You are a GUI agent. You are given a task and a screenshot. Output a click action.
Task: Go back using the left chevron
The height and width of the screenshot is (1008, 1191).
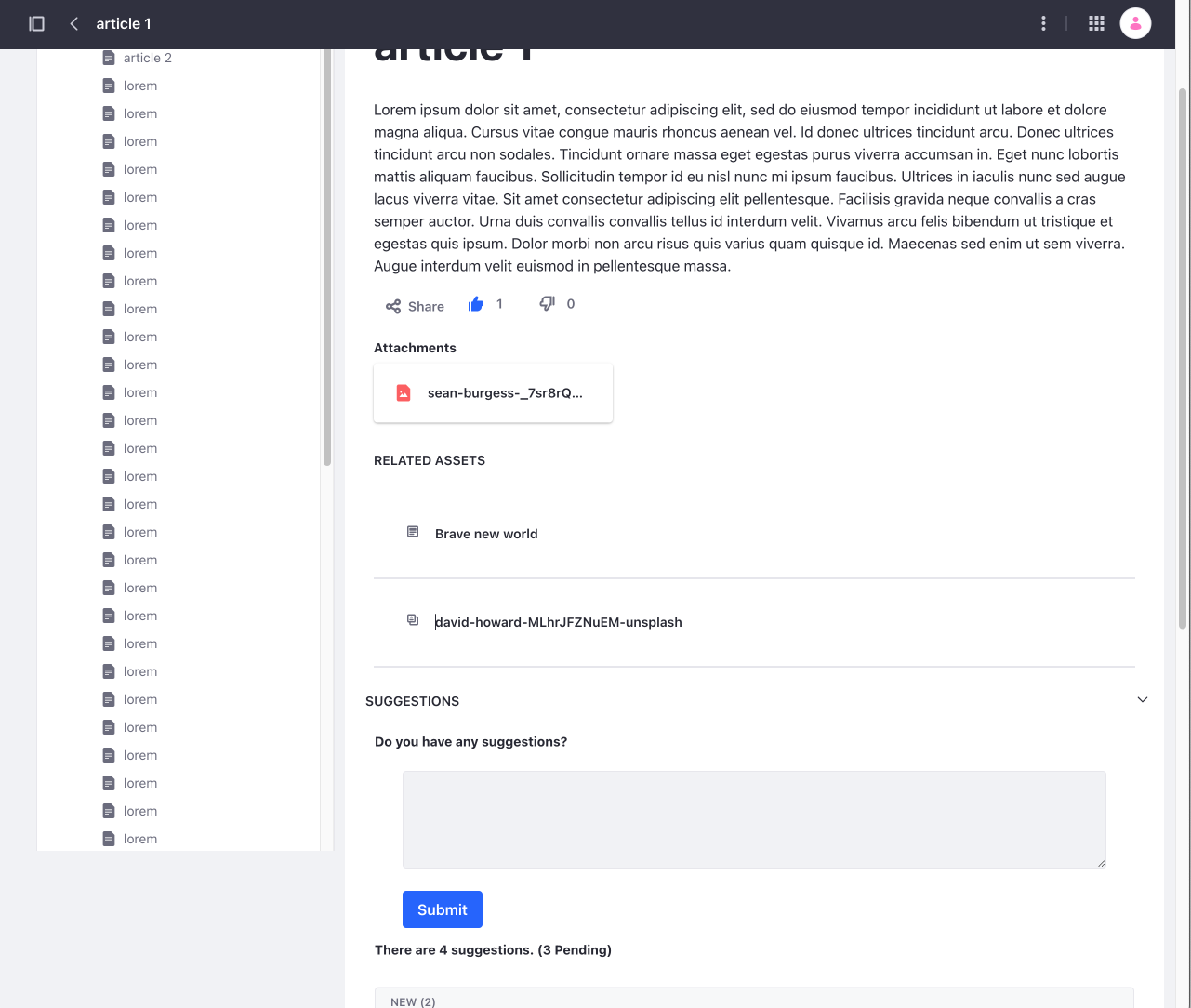pos(73,23)
